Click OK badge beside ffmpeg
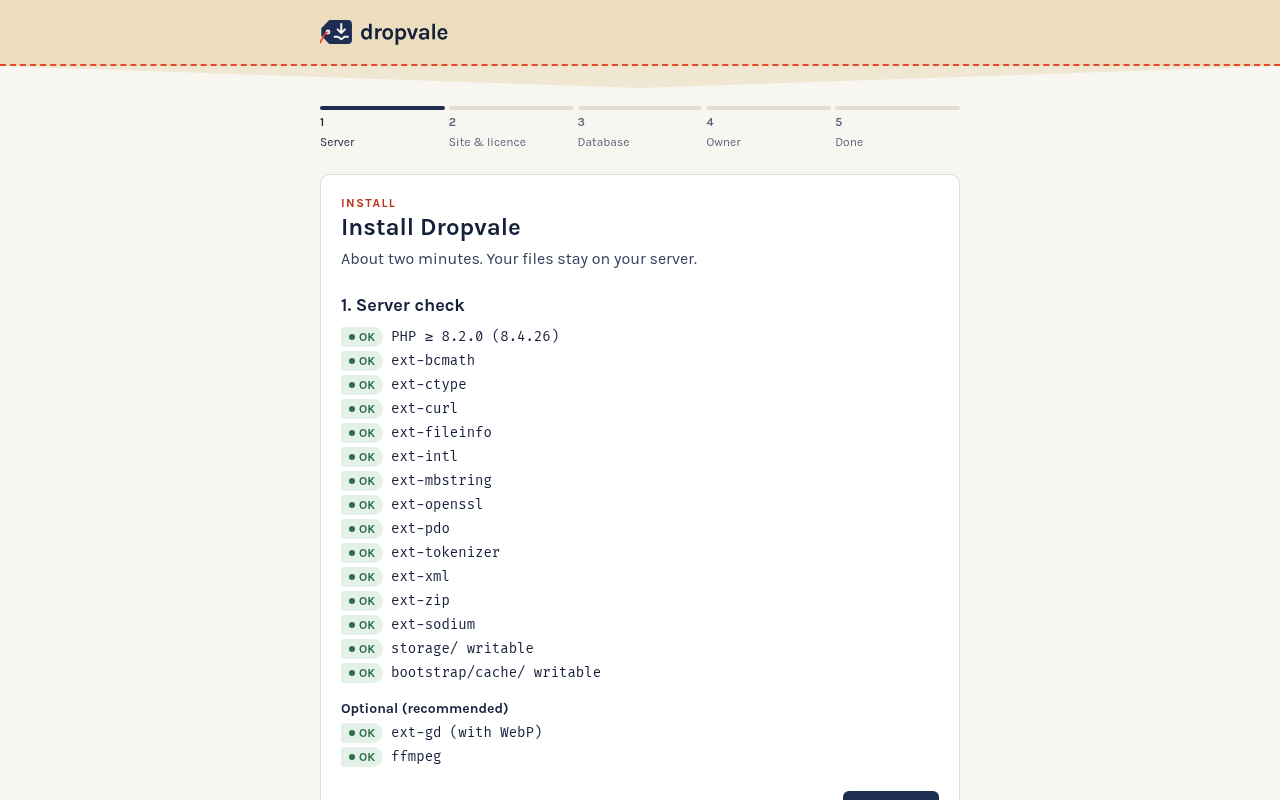 [x=362, y=757]
